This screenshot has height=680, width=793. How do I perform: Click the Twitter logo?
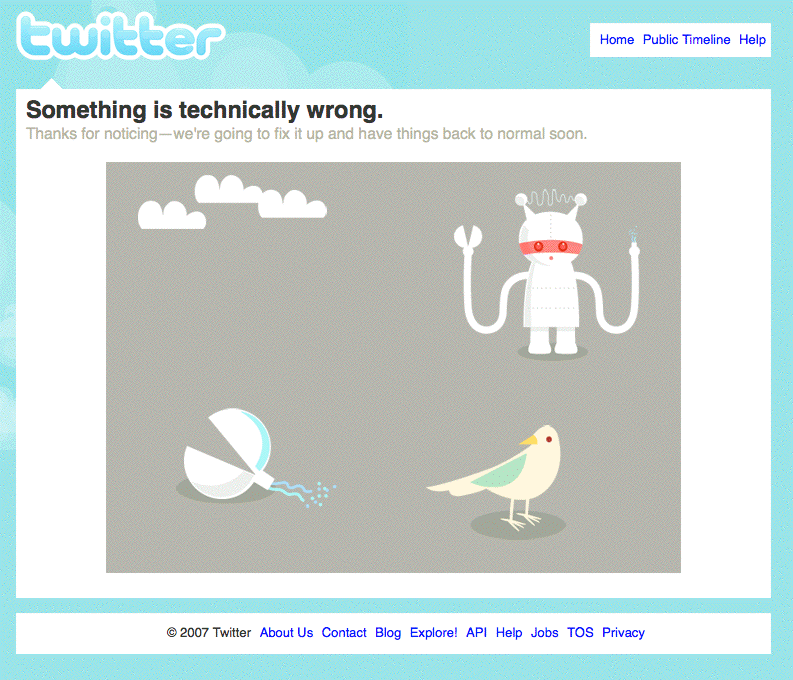coord(120,35)
